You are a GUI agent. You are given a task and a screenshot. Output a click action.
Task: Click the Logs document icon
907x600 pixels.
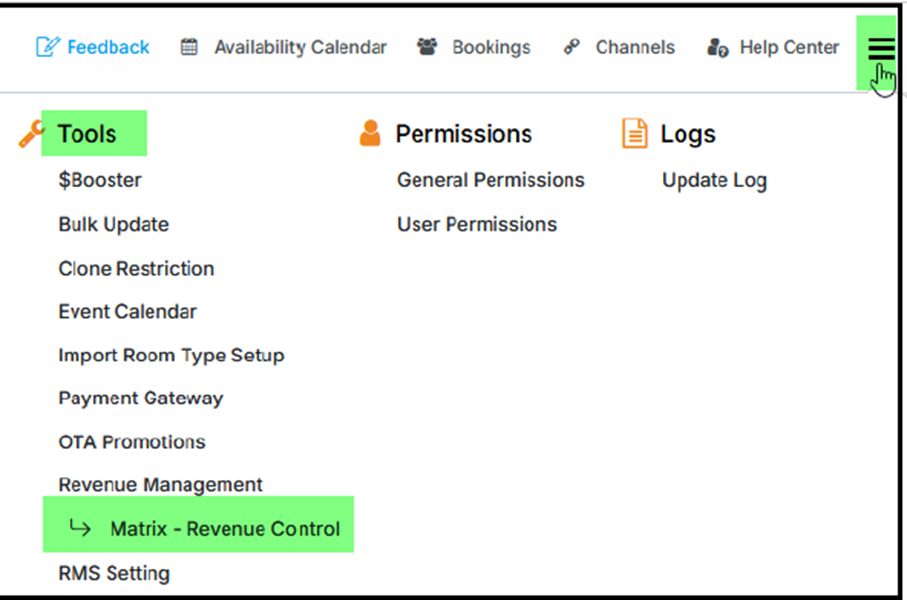[634, 134]
